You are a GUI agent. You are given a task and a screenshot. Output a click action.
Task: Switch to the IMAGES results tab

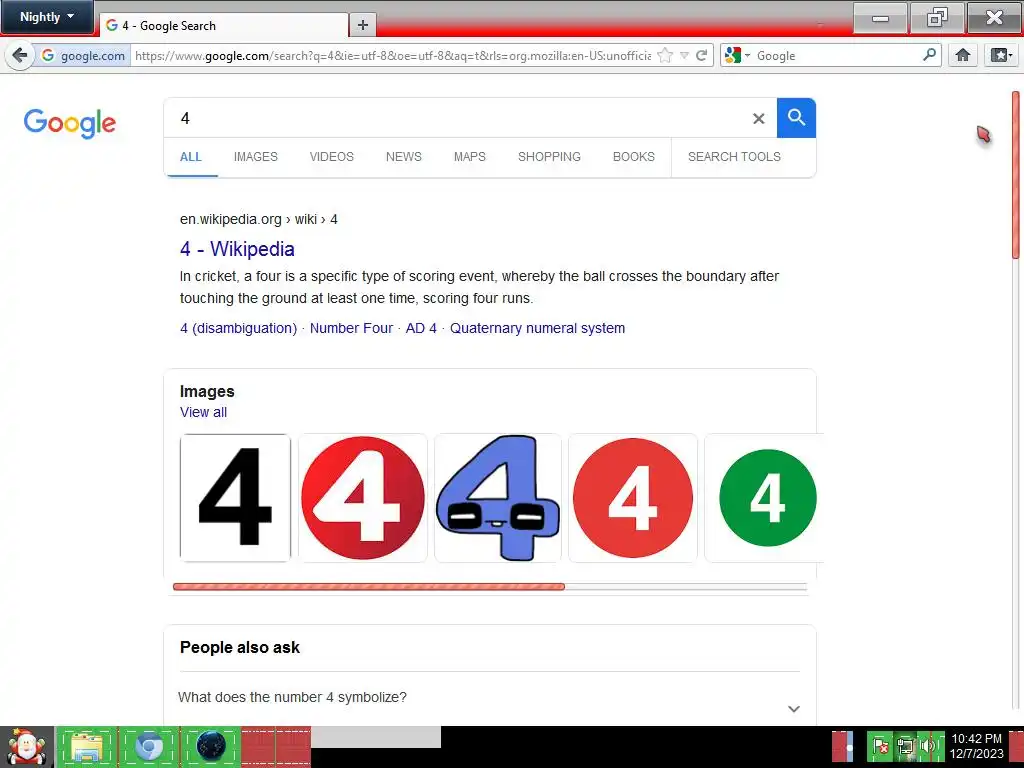coord(255,157)
